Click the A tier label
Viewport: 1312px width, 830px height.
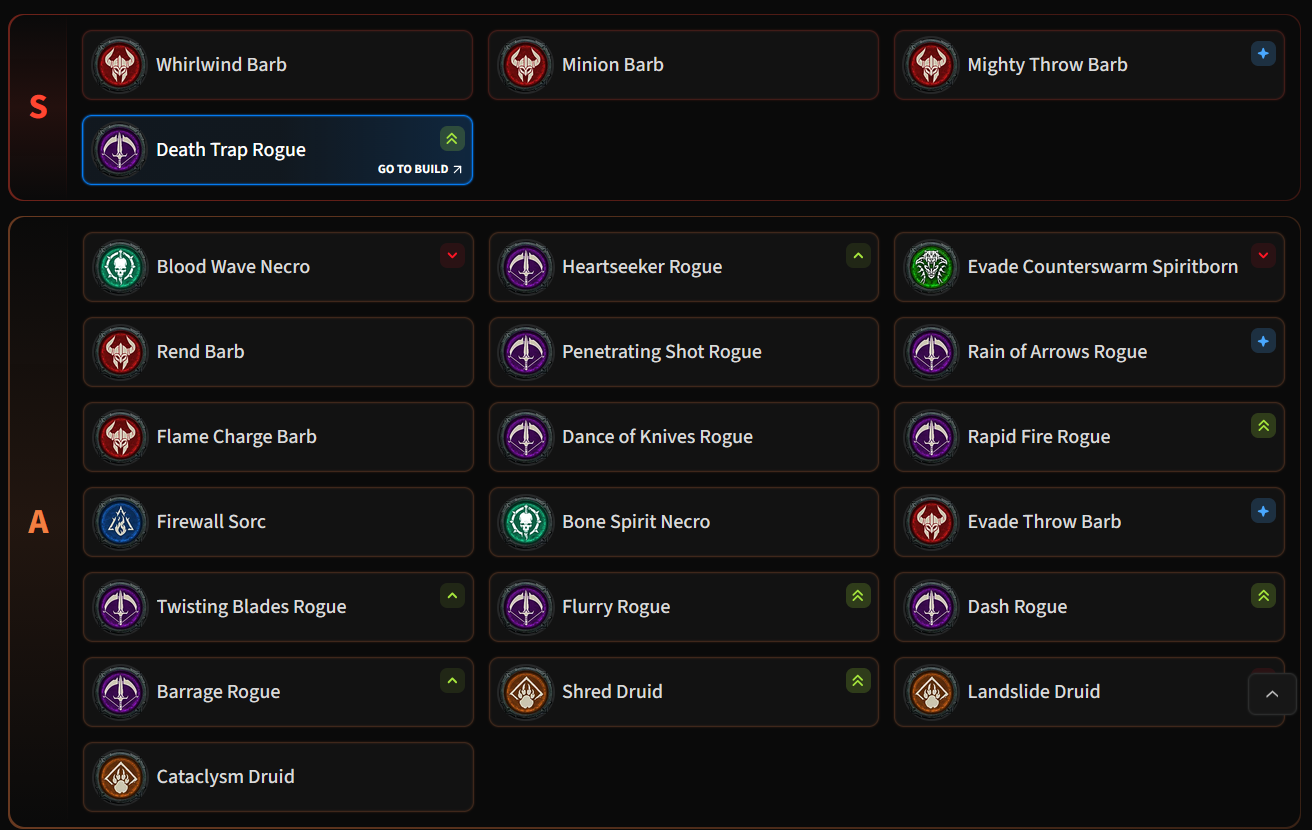coord(38,522)
